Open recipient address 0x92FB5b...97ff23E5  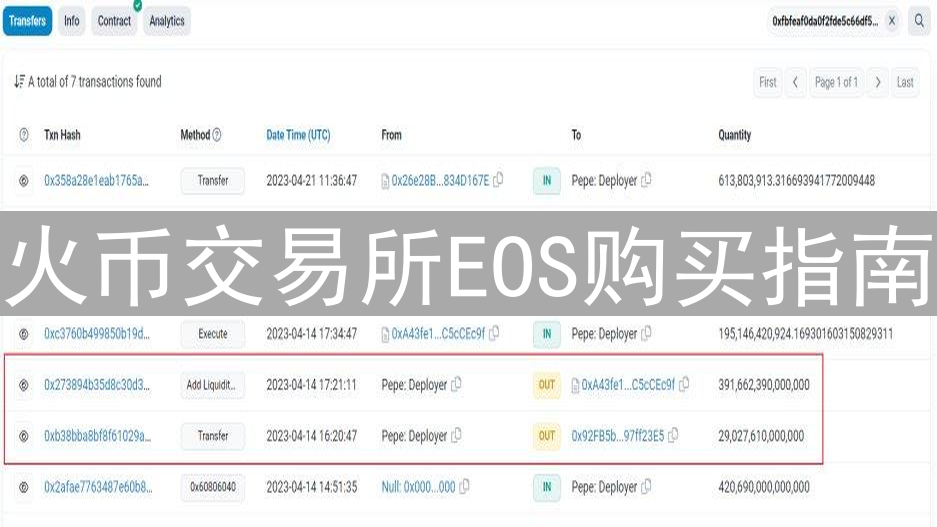click(617, 436)
